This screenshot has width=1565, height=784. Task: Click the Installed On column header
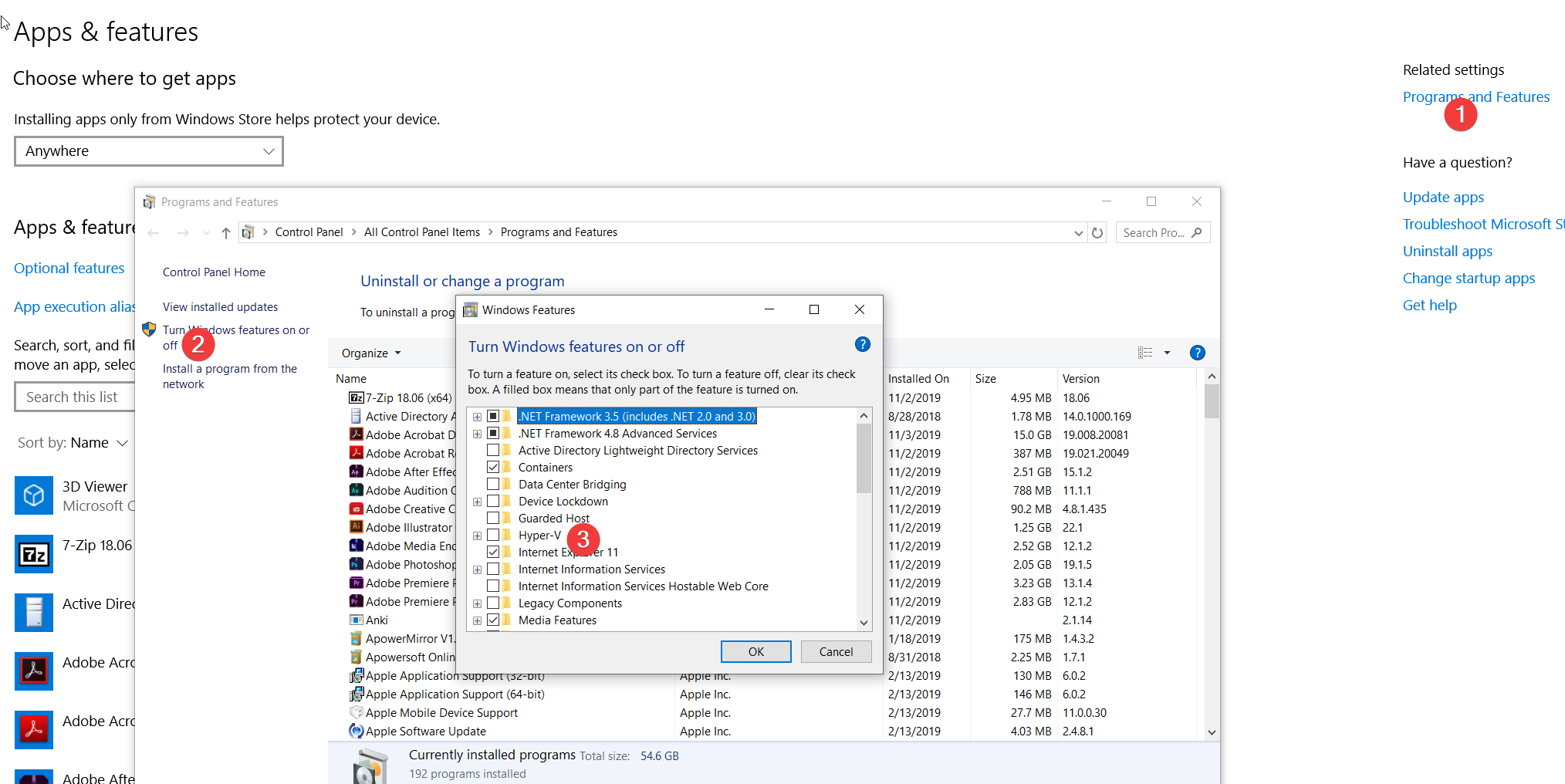(x=918, y=378)
